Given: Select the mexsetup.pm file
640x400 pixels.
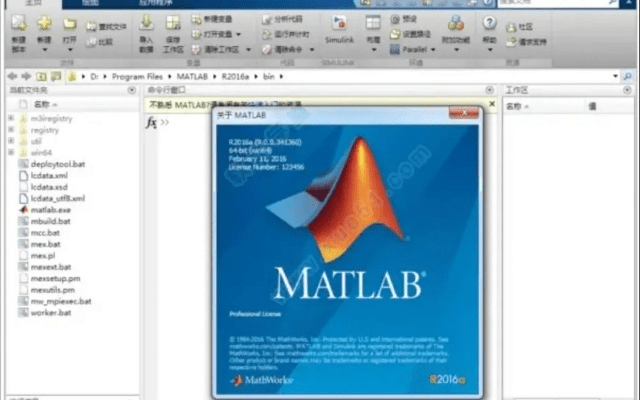Looking at the screenshot, I should [x=56, y=278].
